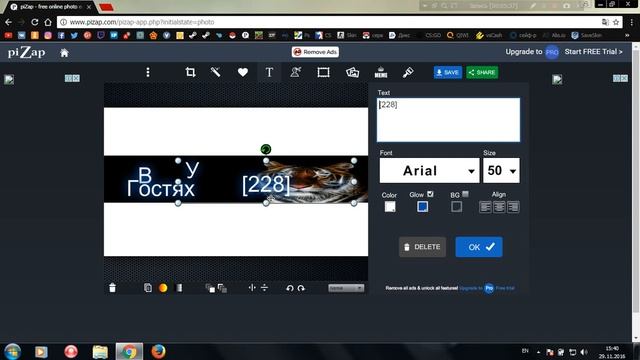Open the add photos tool

[353, 72]
